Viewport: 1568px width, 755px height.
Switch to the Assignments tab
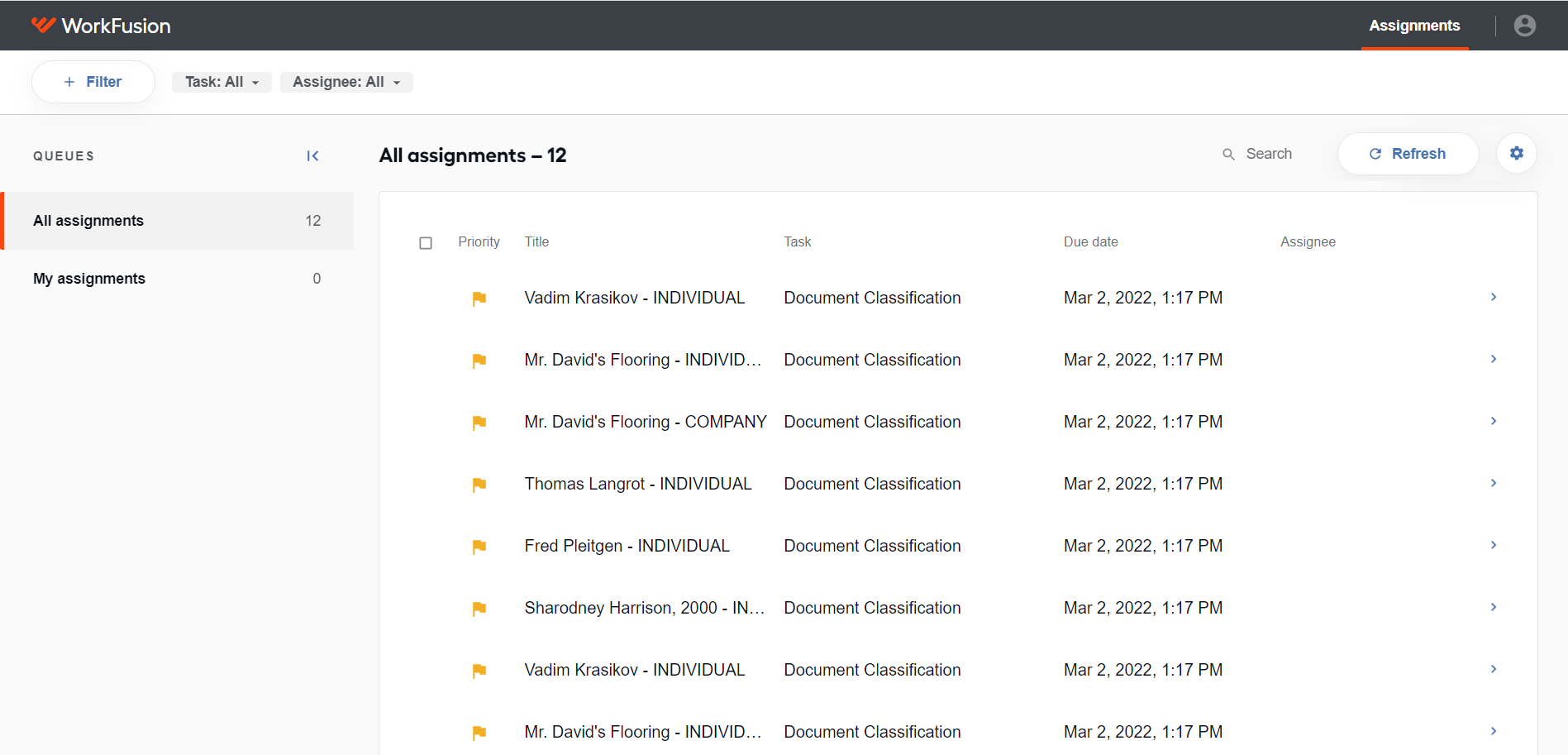pos(1414,26)
